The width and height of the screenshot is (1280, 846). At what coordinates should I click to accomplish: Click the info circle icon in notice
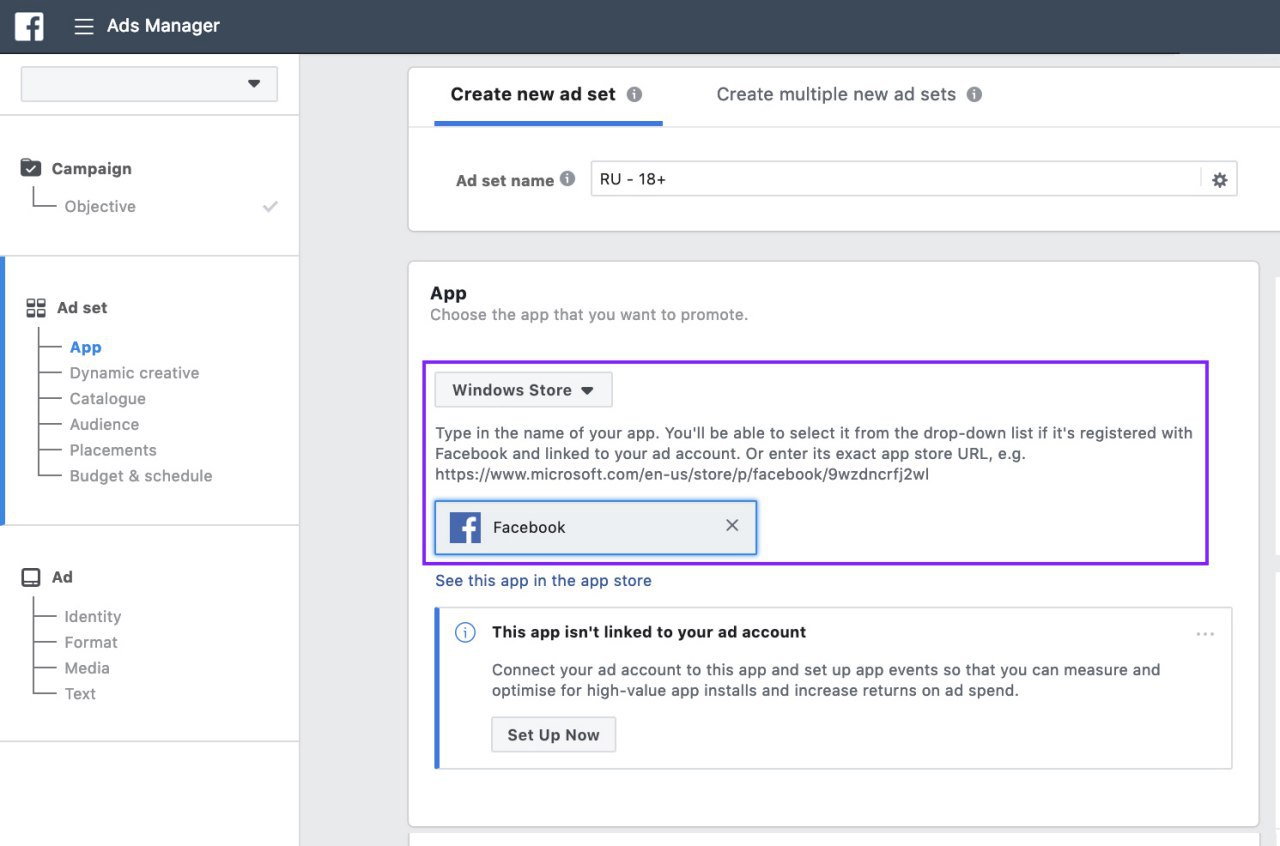pyautogui.click(x=465, y=633)
